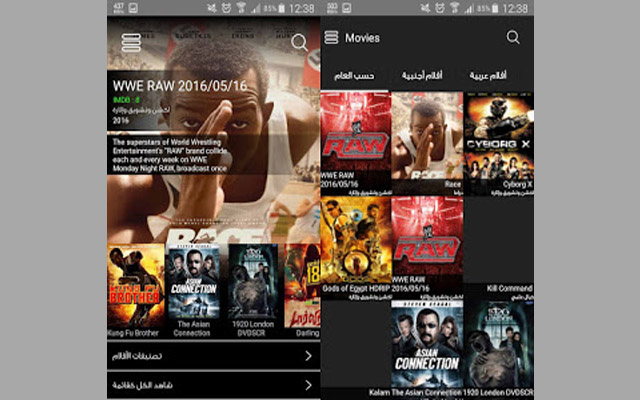
Task: Switch to the حسب العام tab
Action: tap(356, 75)
